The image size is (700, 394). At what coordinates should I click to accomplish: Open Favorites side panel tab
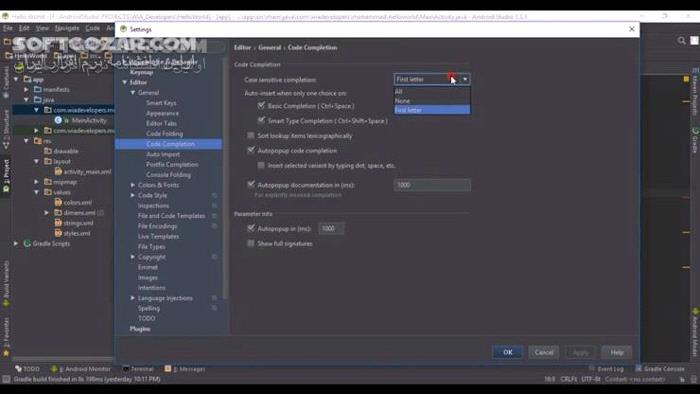(6, 336)
